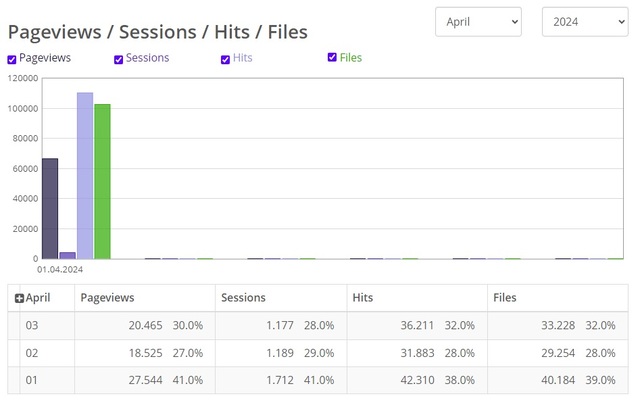Click the Pageviews / Sessions / Hits / Files heading

tap(158, 32)
